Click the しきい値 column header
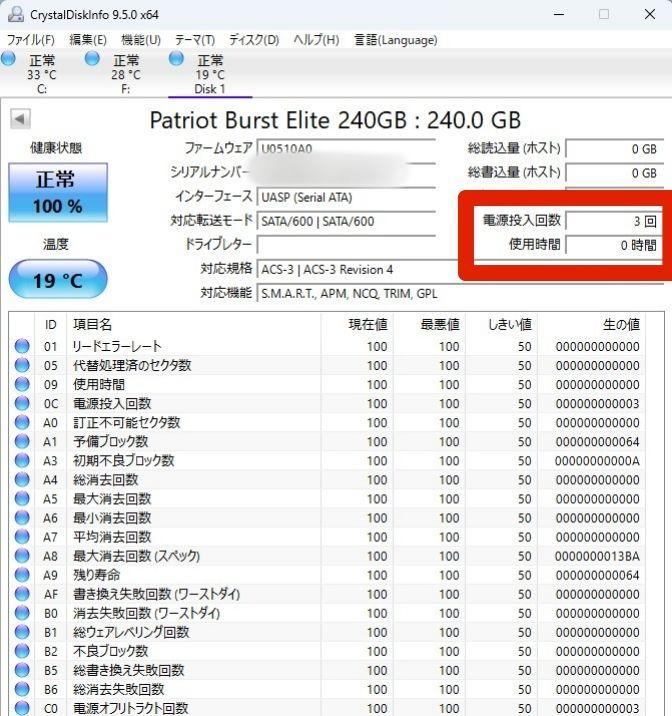This screenshot has width=672, height=716. pyautogui.click(x=501, y=325)
